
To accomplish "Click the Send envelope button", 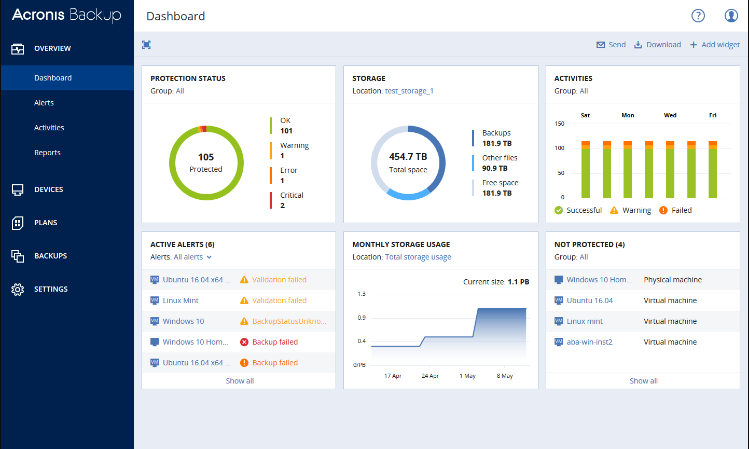I will (x=611, y=45).
